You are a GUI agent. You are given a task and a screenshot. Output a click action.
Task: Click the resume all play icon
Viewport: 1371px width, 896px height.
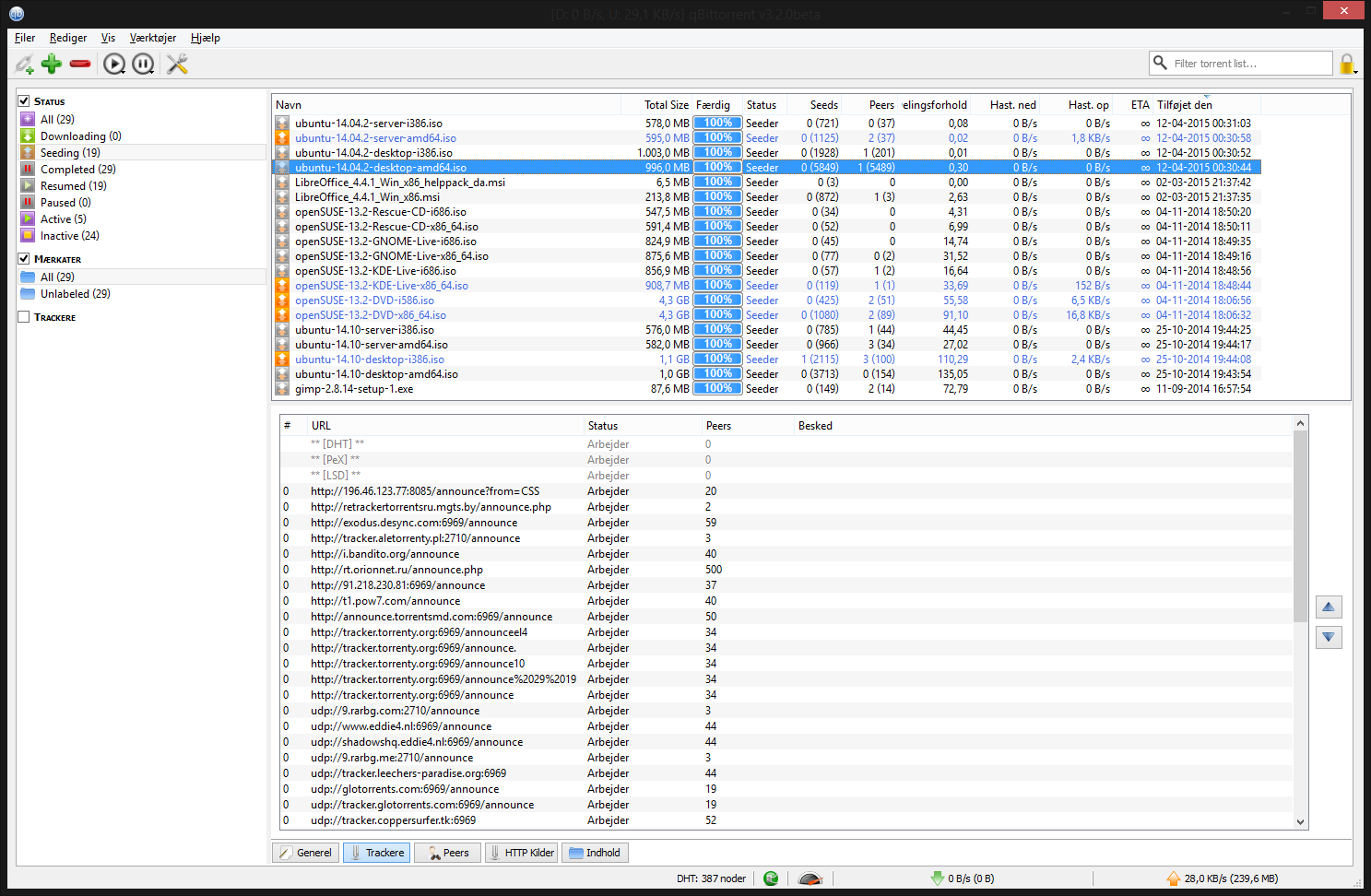pyautogui.click(x=114, y=64)
